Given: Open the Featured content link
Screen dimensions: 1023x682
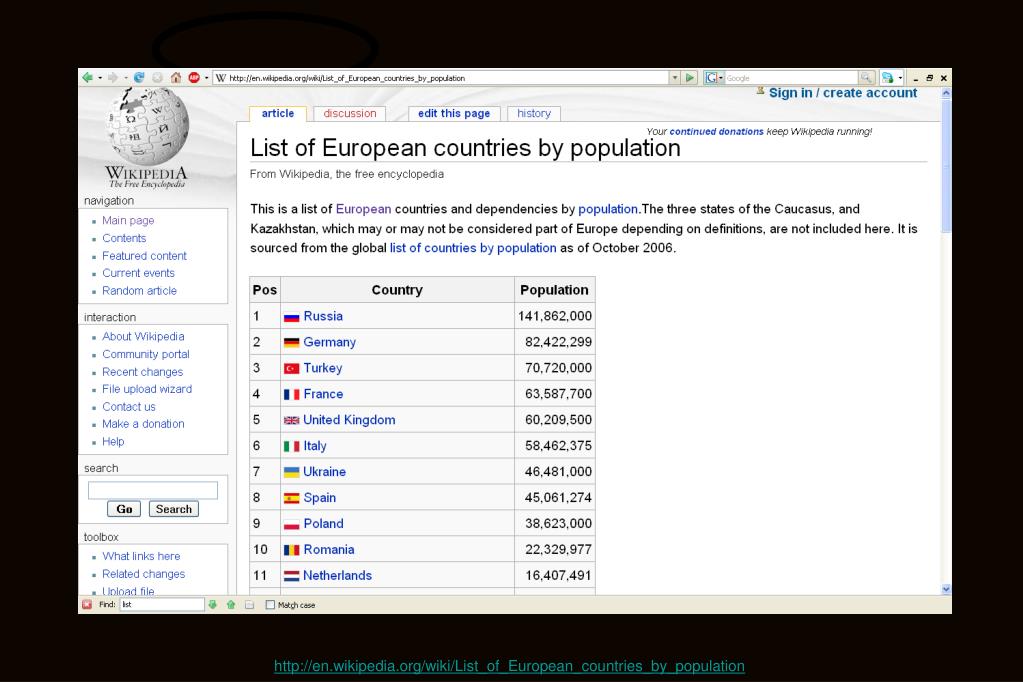Looking at the screenshot, I should [144, 256].
